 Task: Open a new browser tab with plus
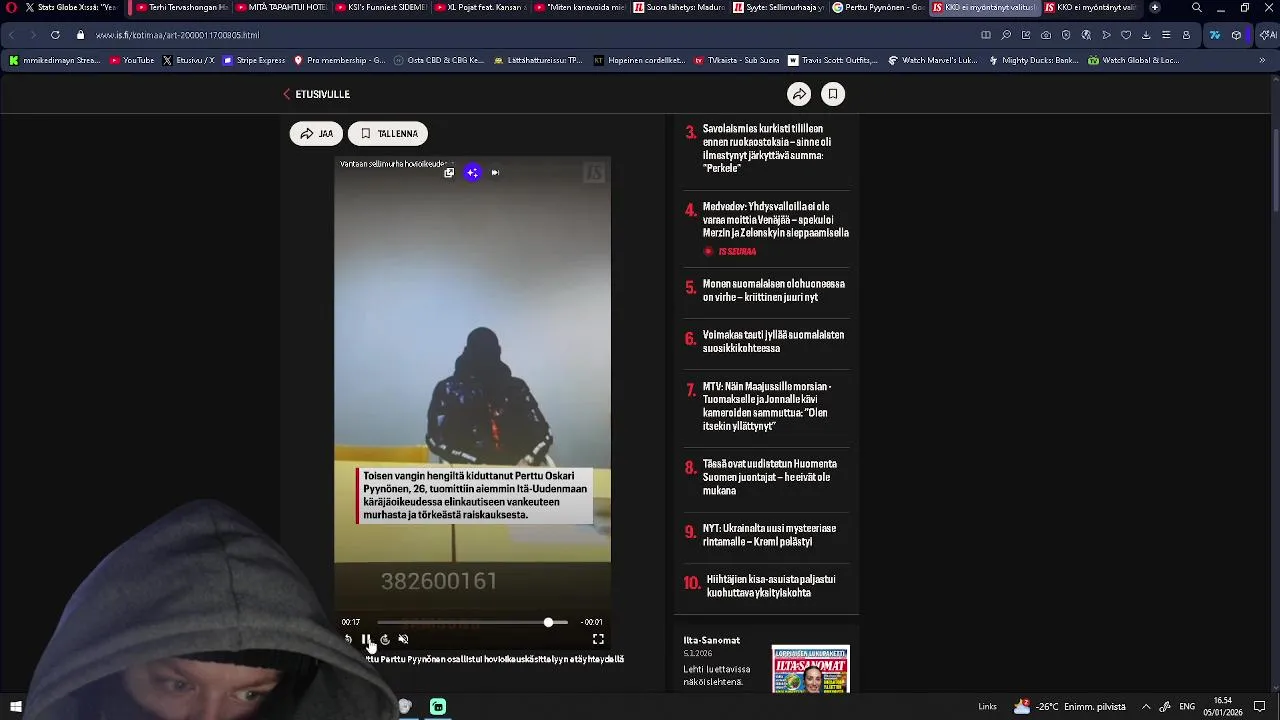point(1155,7)
